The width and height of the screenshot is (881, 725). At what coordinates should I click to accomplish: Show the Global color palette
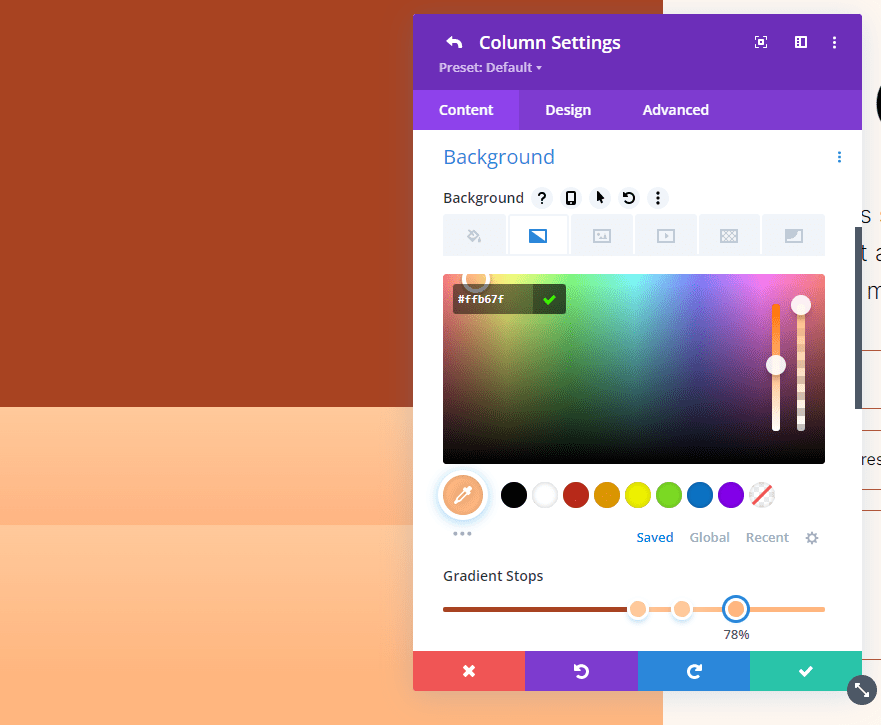(709, 537)
